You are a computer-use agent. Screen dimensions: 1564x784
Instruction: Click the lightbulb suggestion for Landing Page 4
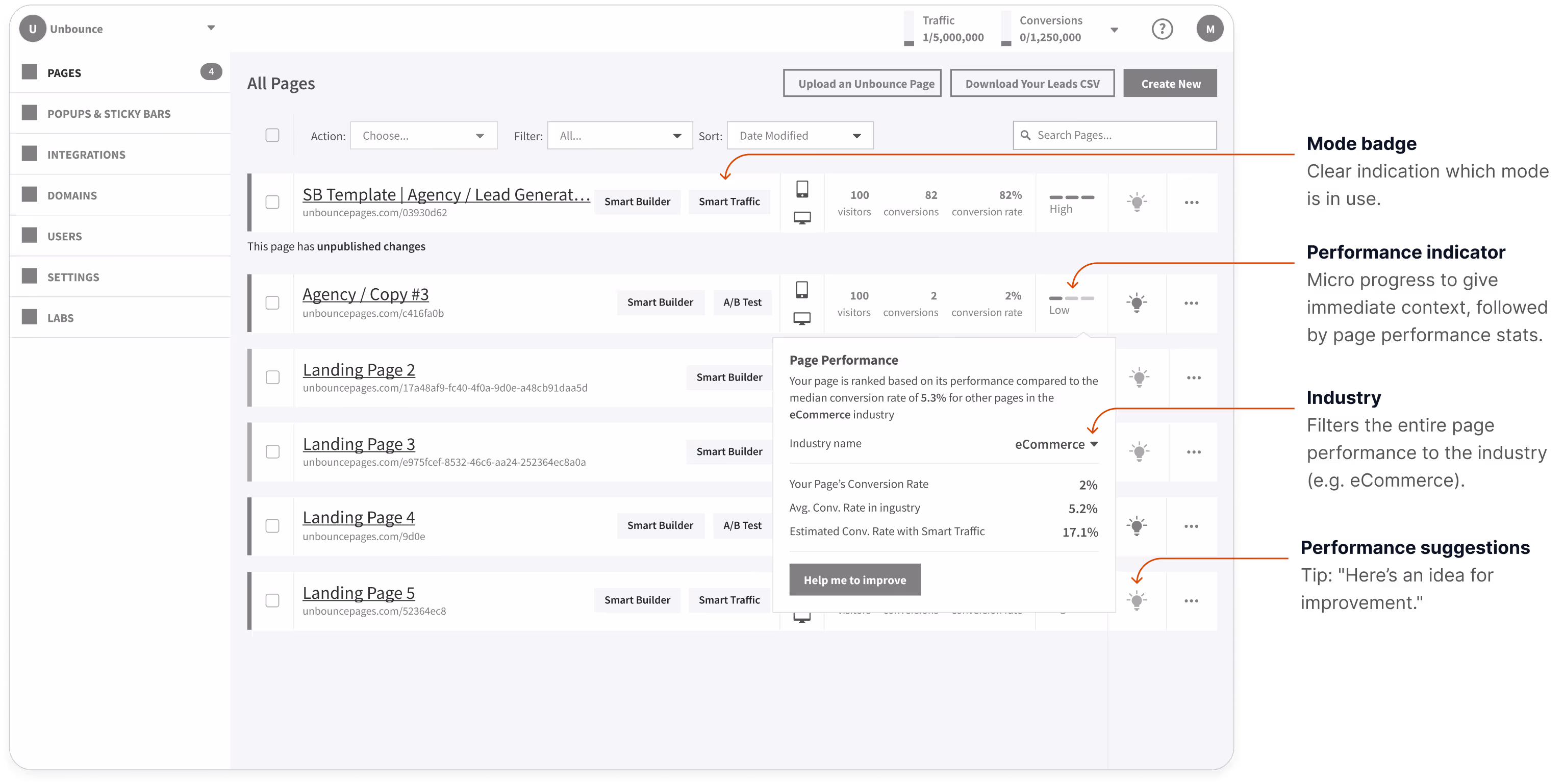[1137, 526]
